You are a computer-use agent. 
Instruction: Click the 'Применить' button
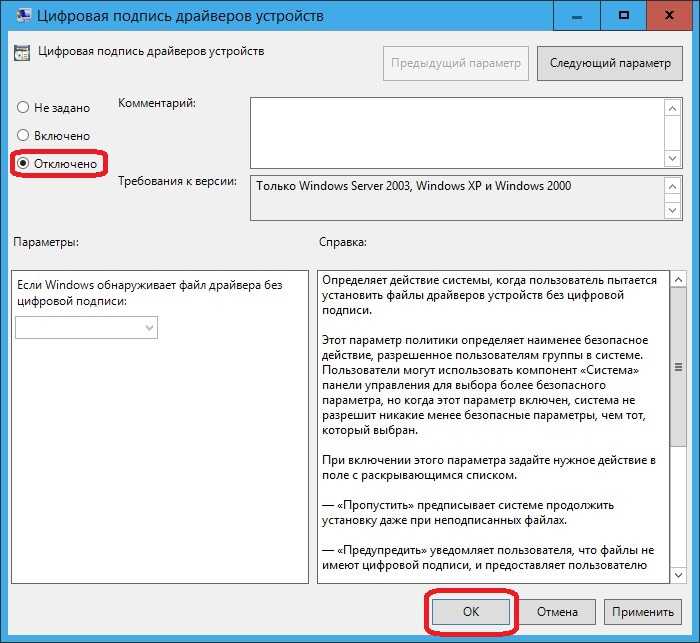click(643, 611)
